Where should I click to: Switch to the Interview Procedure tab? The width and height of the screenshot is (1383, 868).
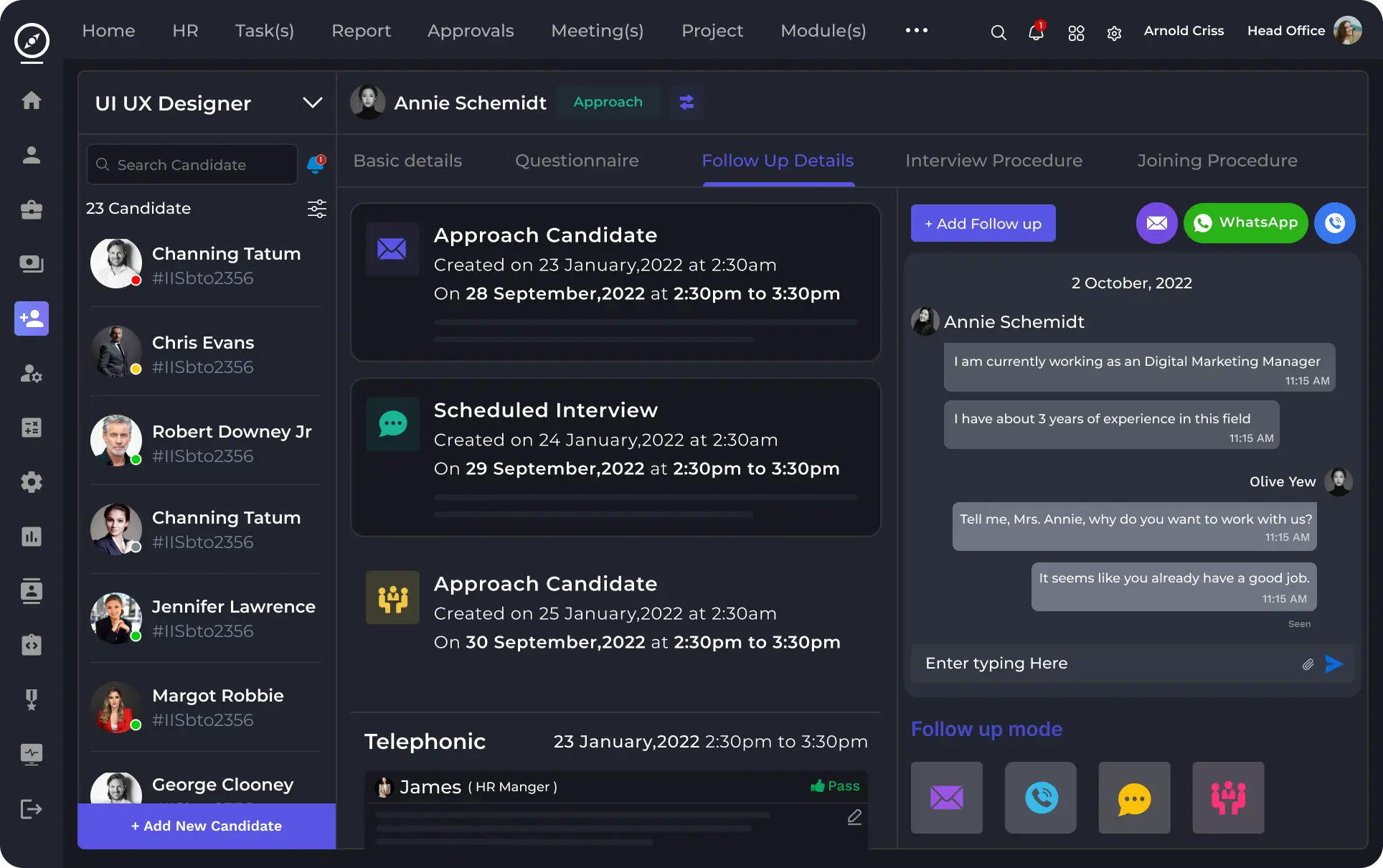coord(993,161)
